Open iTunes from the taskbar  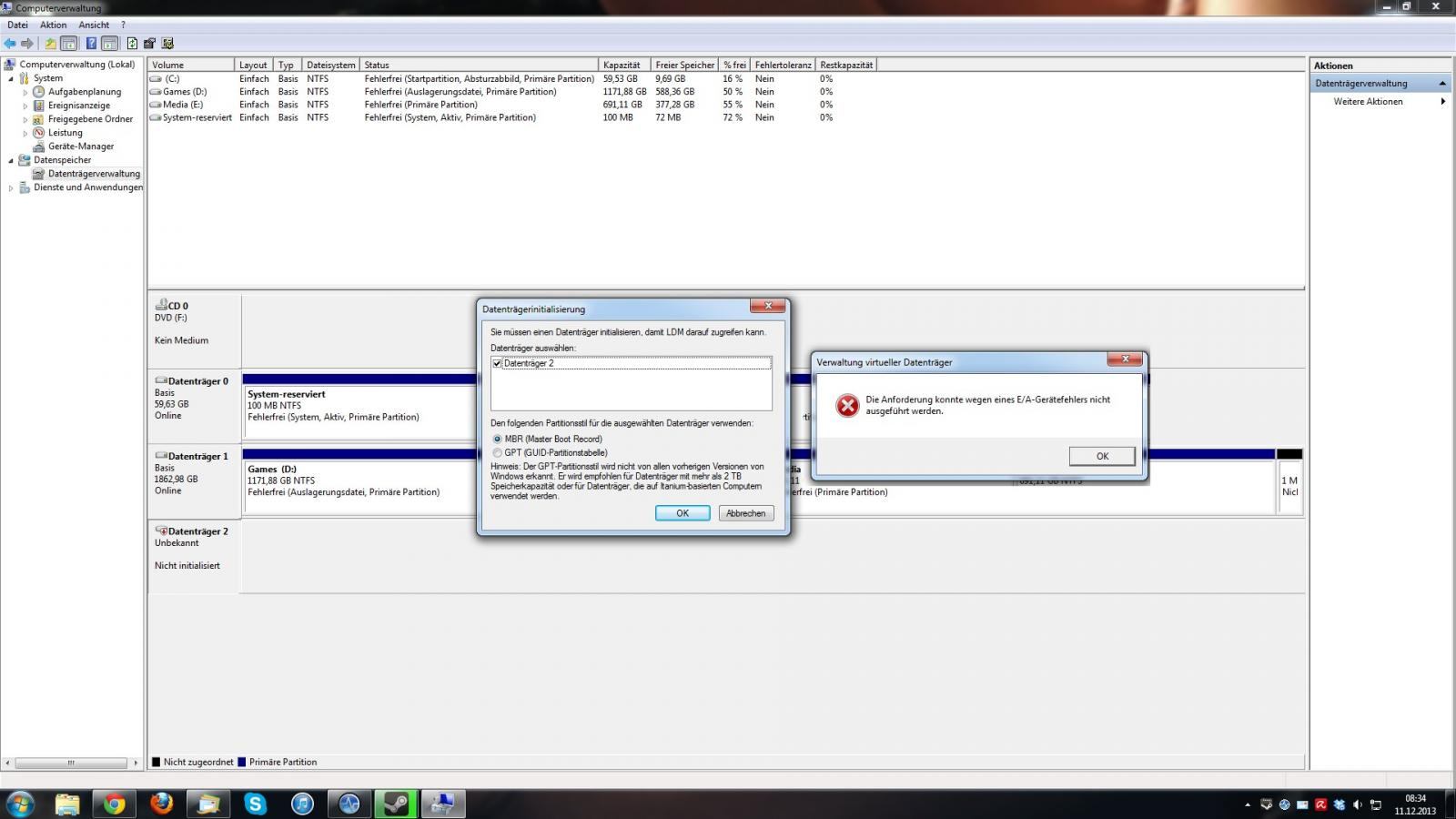tap(302, 804)
